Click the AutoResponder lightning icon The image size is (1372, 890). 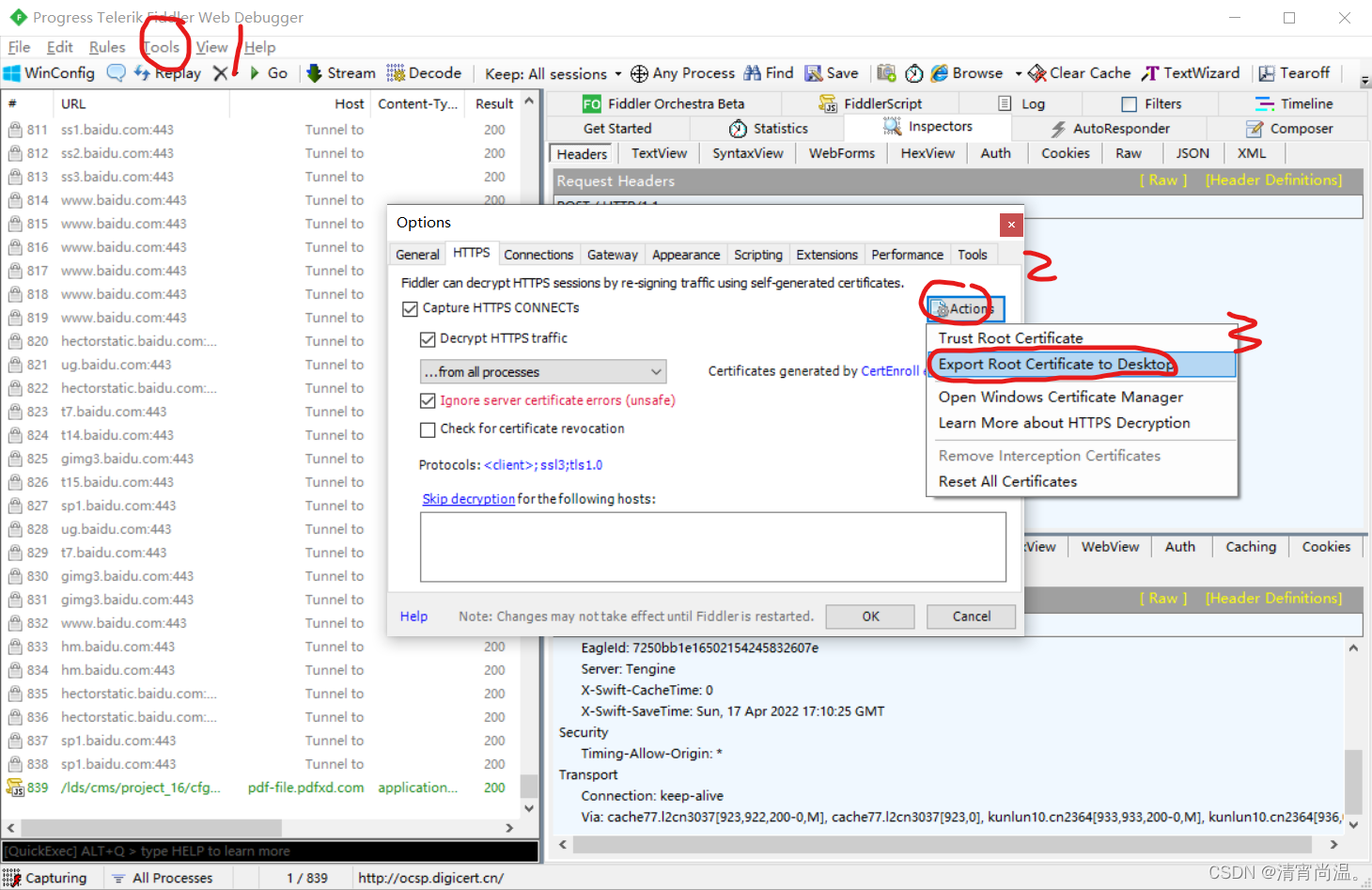(1059, 129)
